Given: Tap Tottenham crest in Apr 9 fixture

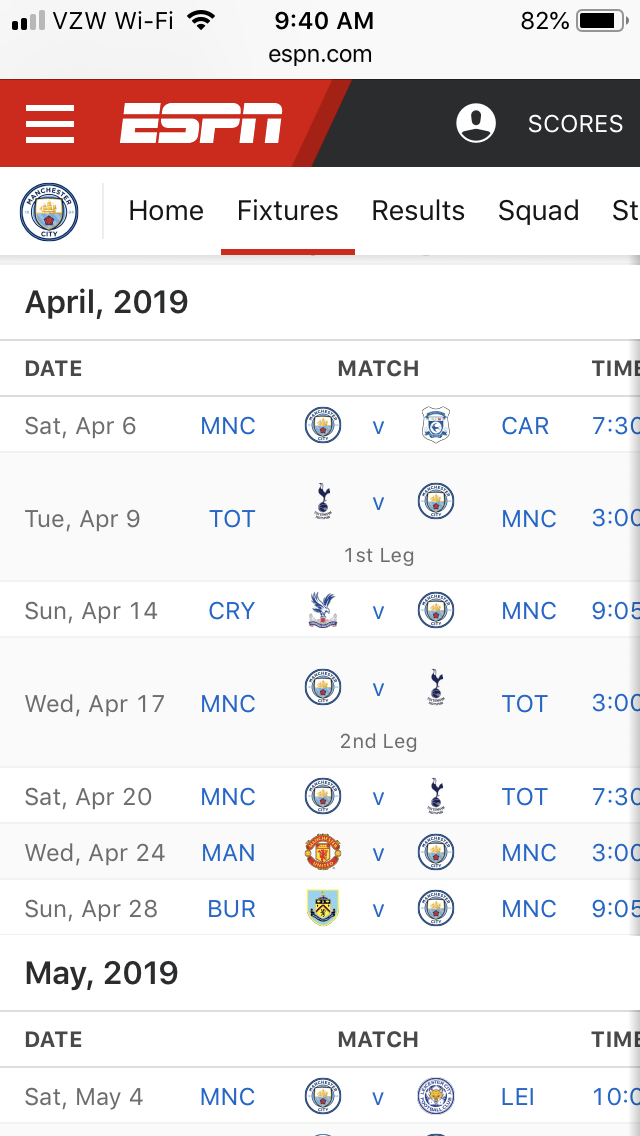Looking at the screenshot, I should tap(323, 502).
